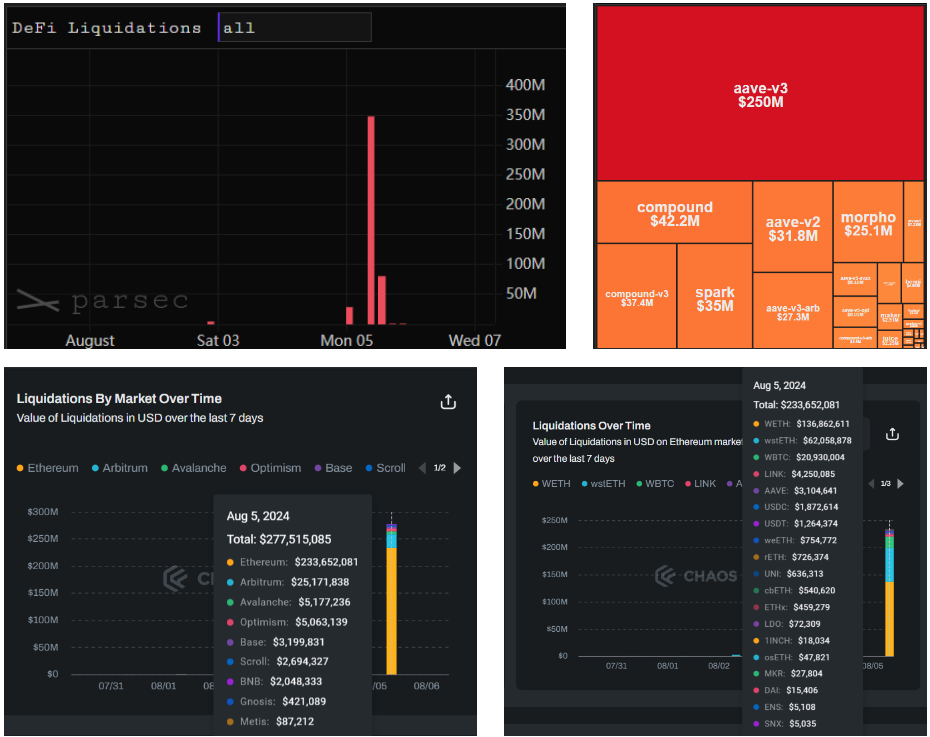The height and width of the screenshot is (737, 930).
Task: Click export icon on Liquidations By Market chart
Action: coord(448,402)
